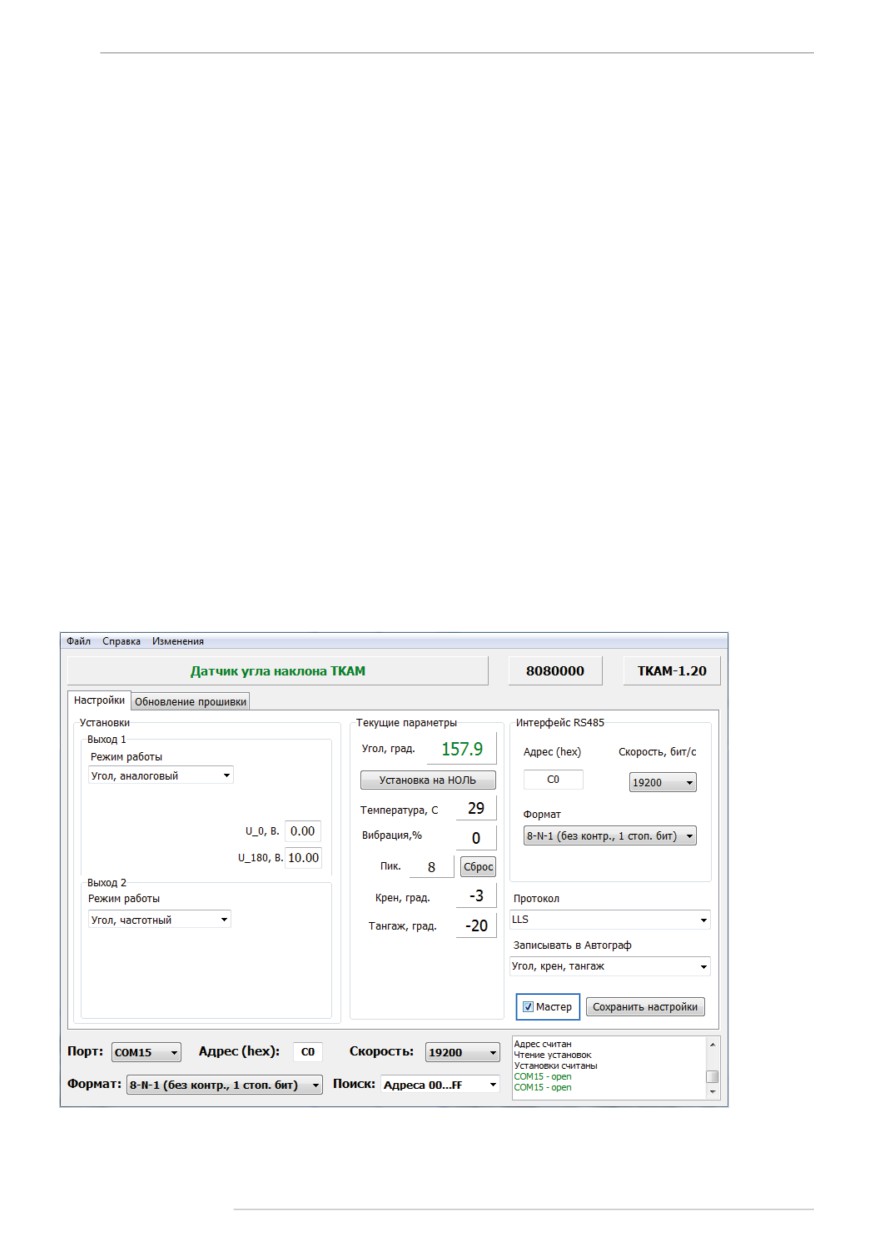Click the angle value 157.9

tap(462, 749)
